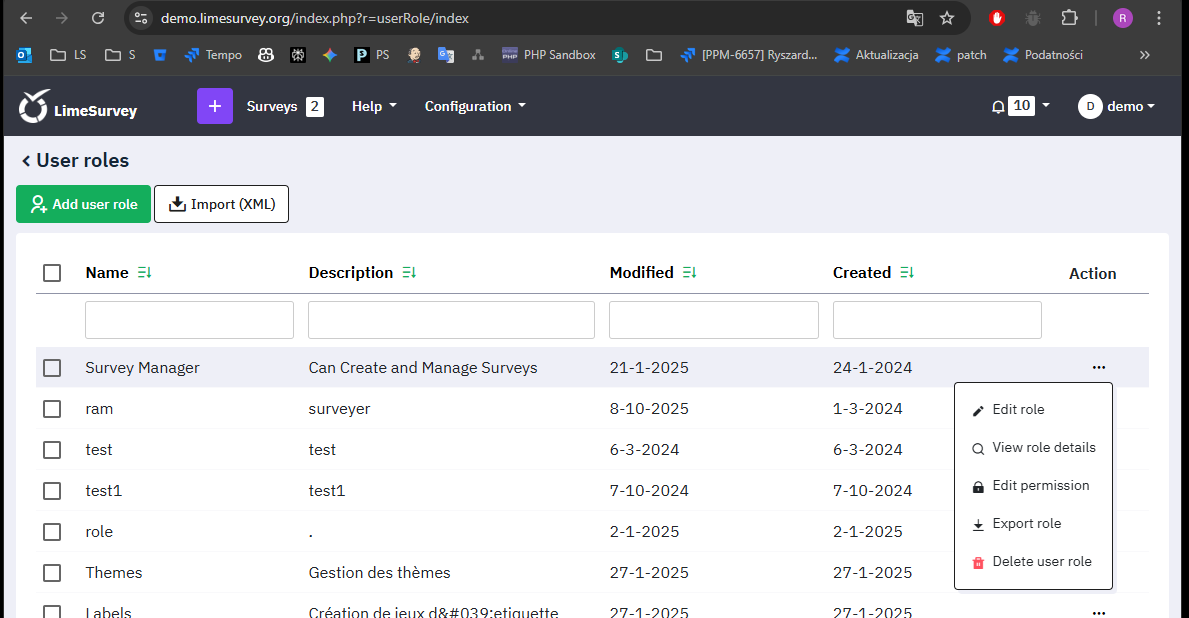Click the Description filter input field
Viewport: 1189px width, 618px height.
451,320
